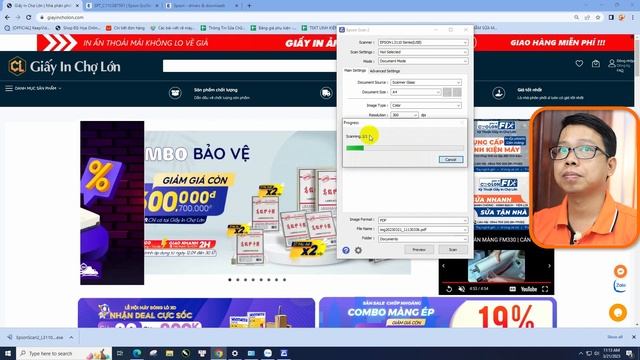Click the orange messenger icon above Zalo
This screenshot has width=640, height=360.
tap(620, 271)
